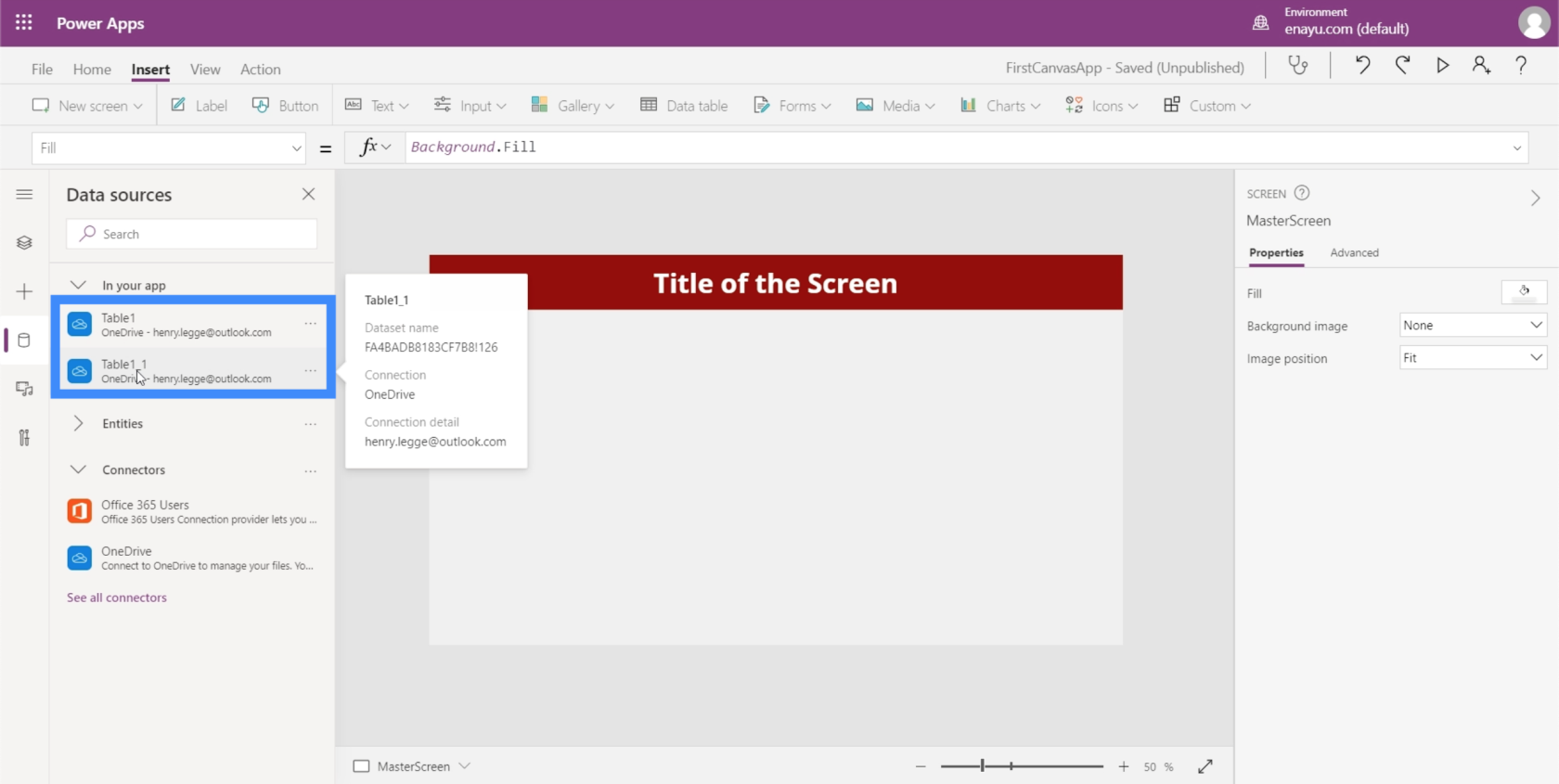Open the Tree view layers icon
This screenshot has height=784, width=1559.
pos(25,242)
